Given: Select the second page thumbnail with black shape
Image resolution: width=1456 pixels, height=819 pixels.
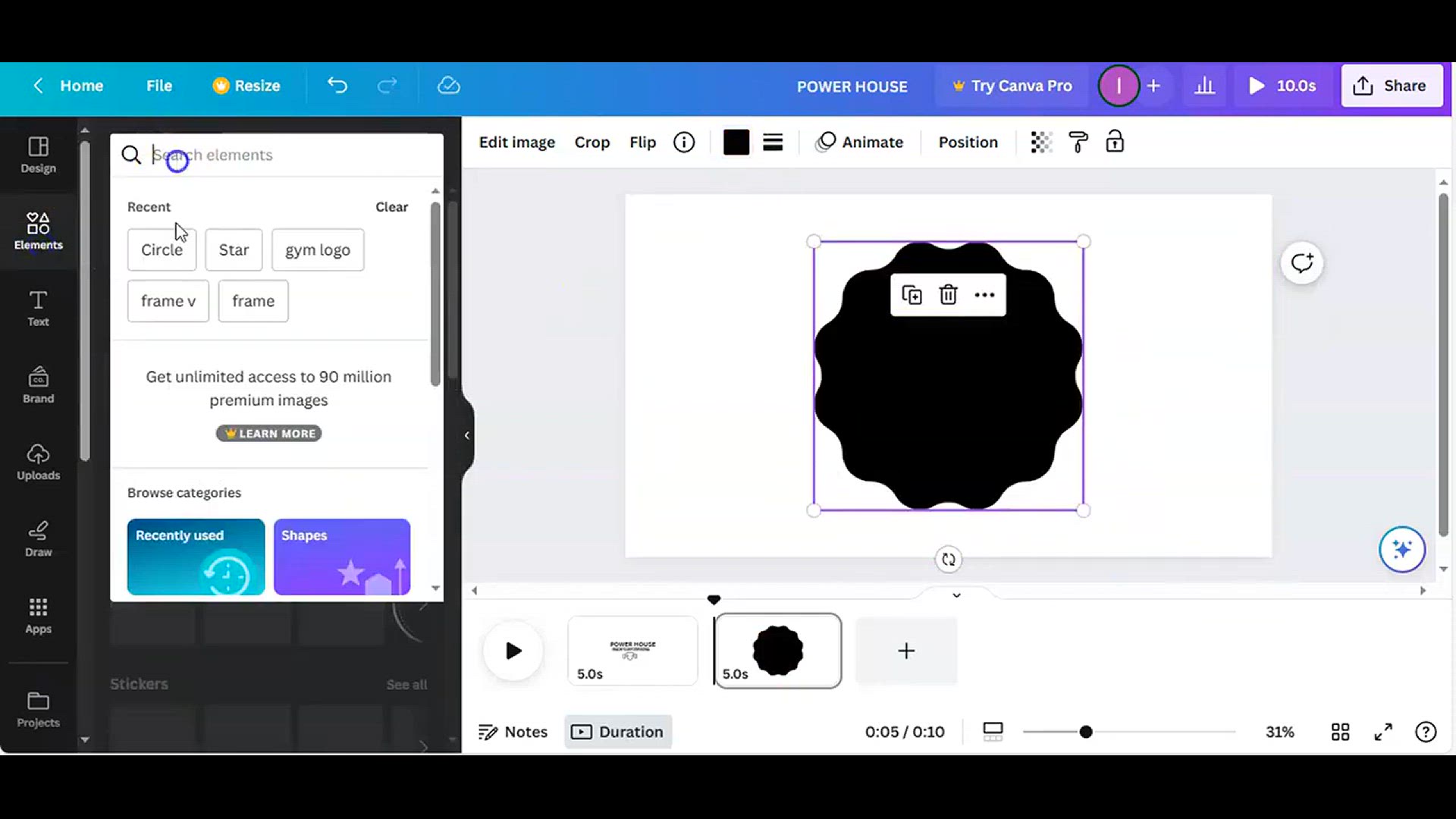Looking at the screenshot, I should 778,651.
